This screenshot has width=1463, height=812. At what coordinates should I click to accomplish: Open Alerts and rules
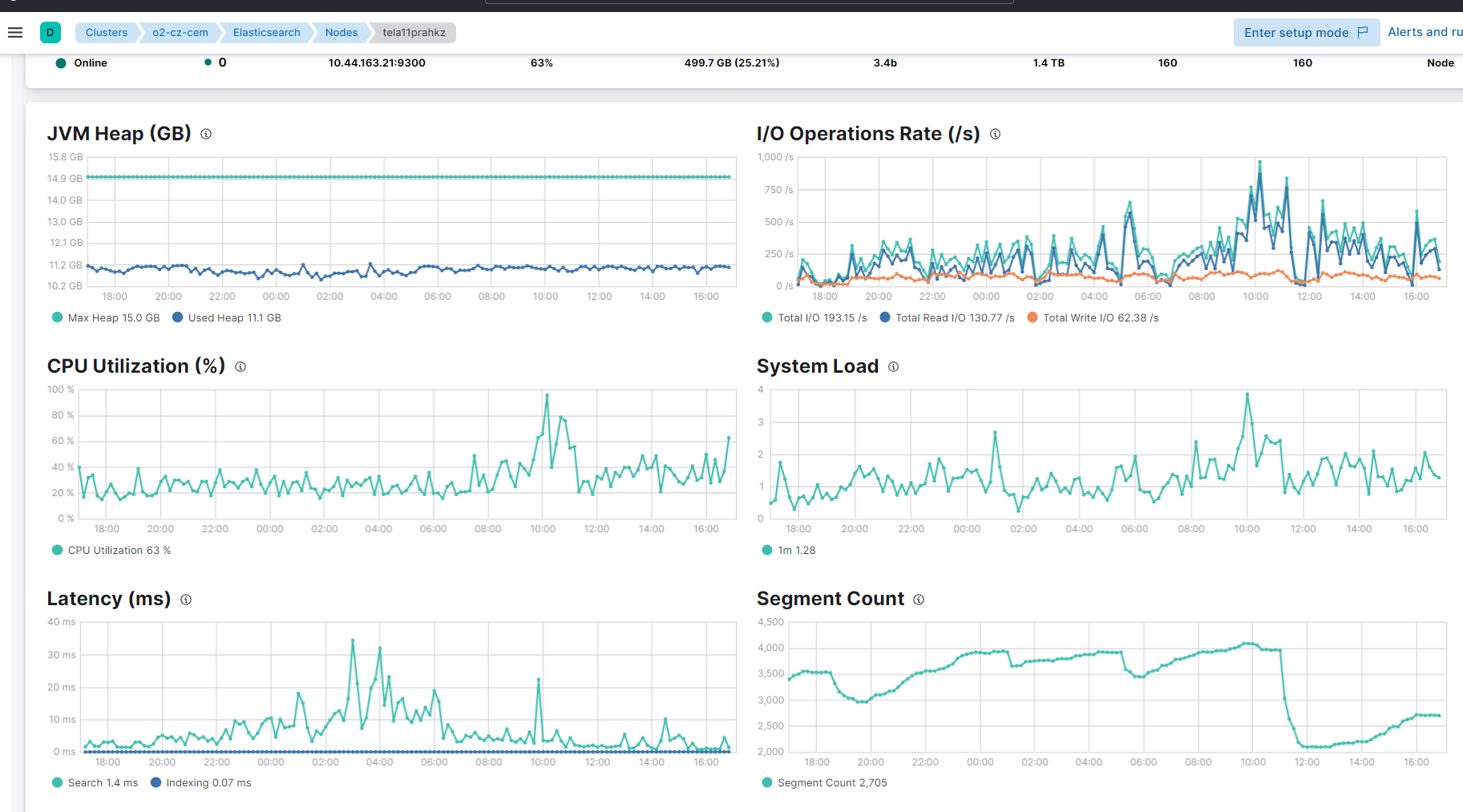click(x=1425, y=31)
